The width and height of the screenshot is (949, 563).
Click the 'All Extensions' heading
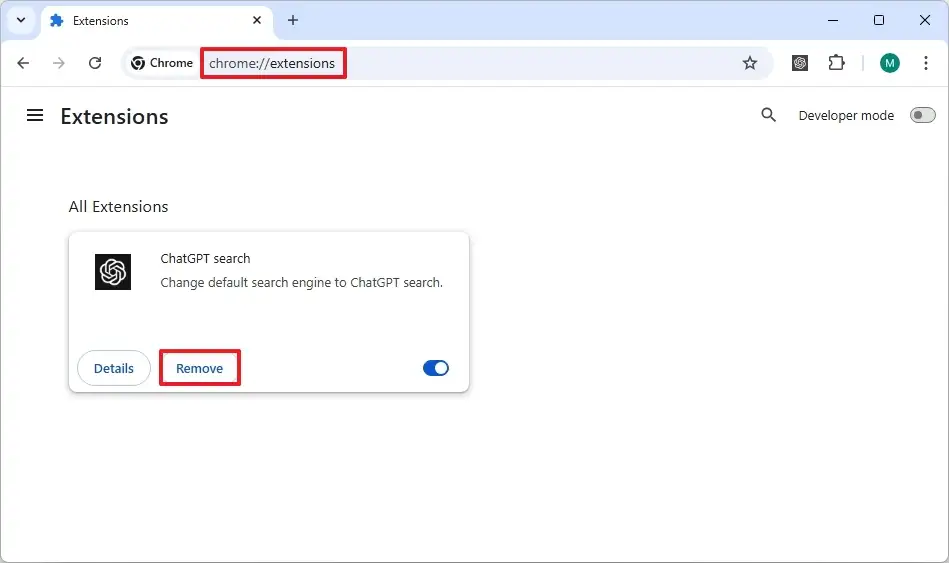(x=119, y=206)
